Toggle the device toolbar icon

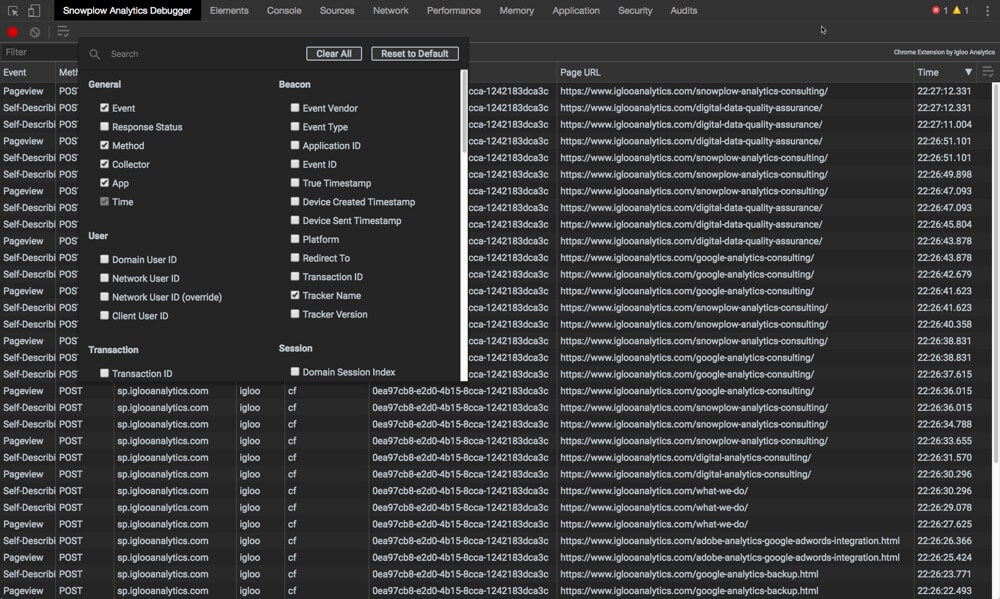pos(34,10)
